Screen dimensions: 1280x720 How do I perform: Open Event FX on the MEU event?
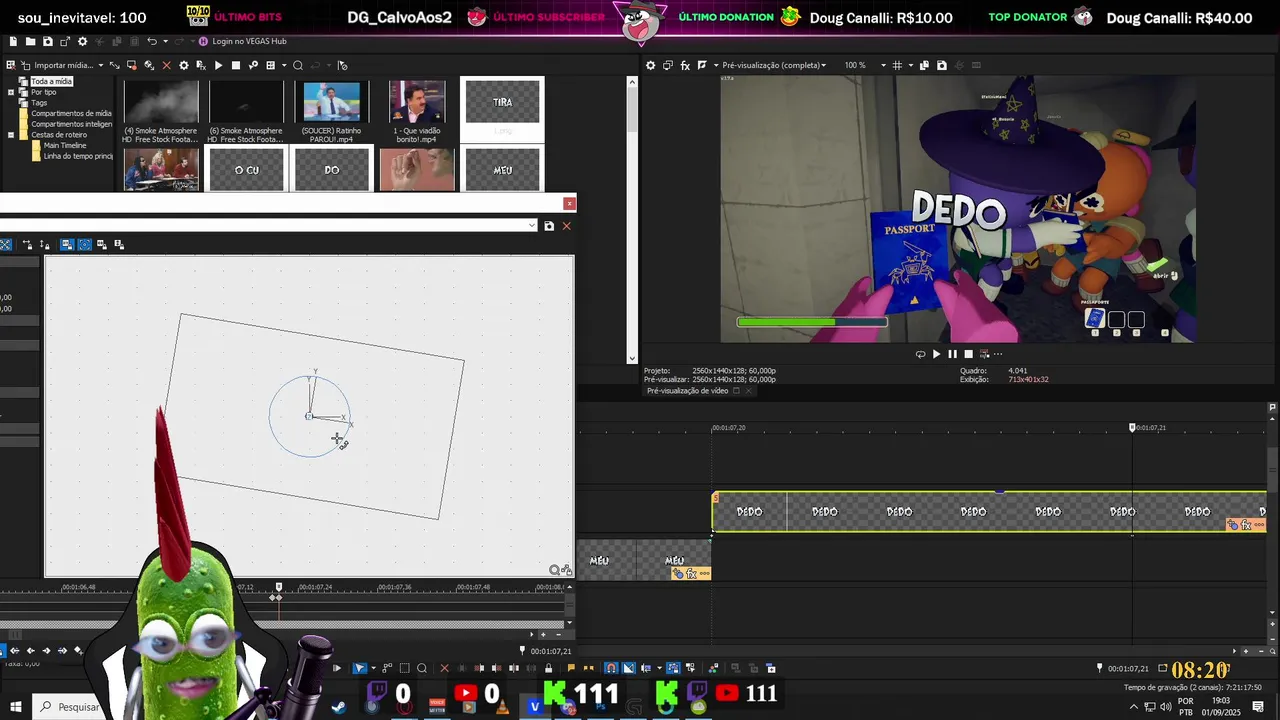(x=691, y=574)
